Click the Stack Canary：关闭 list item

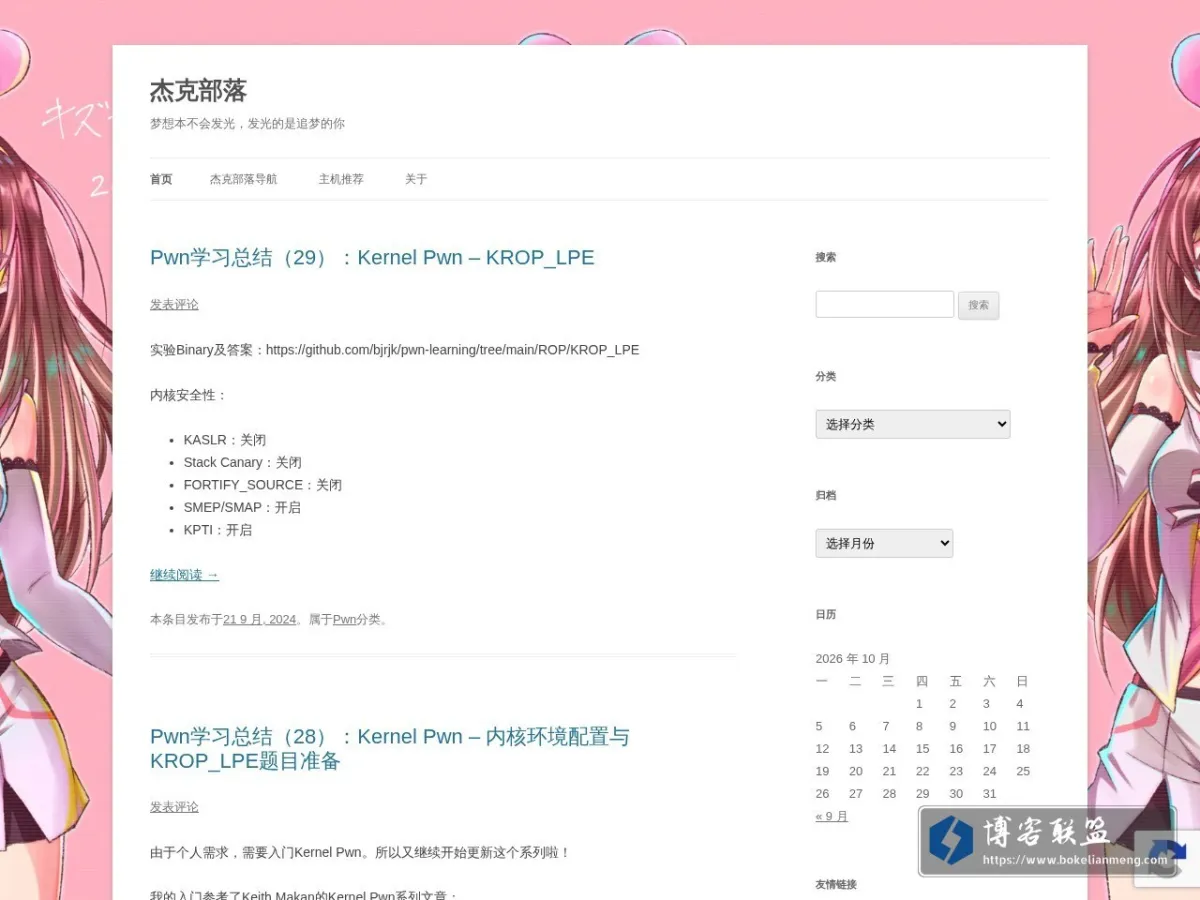[242, 462]
